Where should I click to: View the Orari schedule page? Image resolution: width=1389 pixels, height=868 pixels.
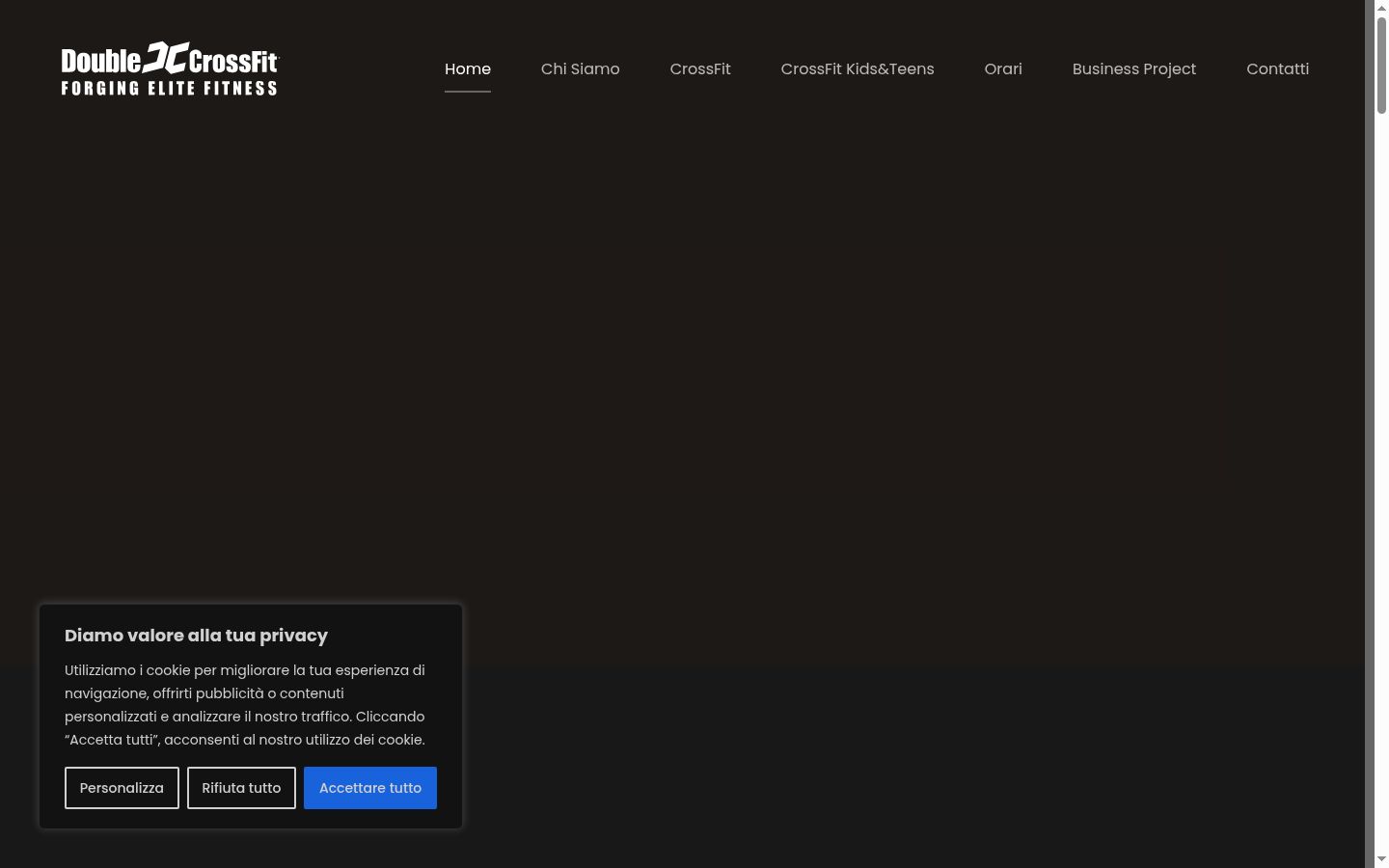pos(1003,69)
